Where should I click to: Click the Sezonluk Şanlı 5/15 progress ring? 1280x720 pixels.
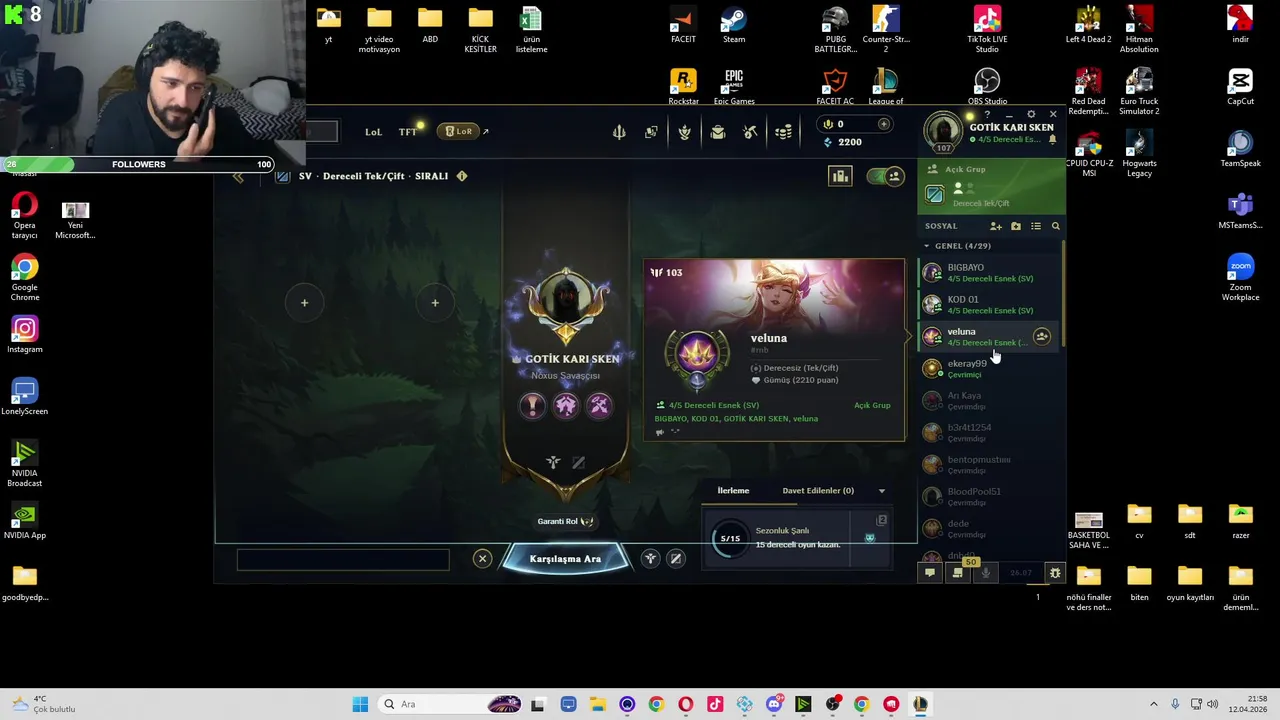click(x=730, y=538)
